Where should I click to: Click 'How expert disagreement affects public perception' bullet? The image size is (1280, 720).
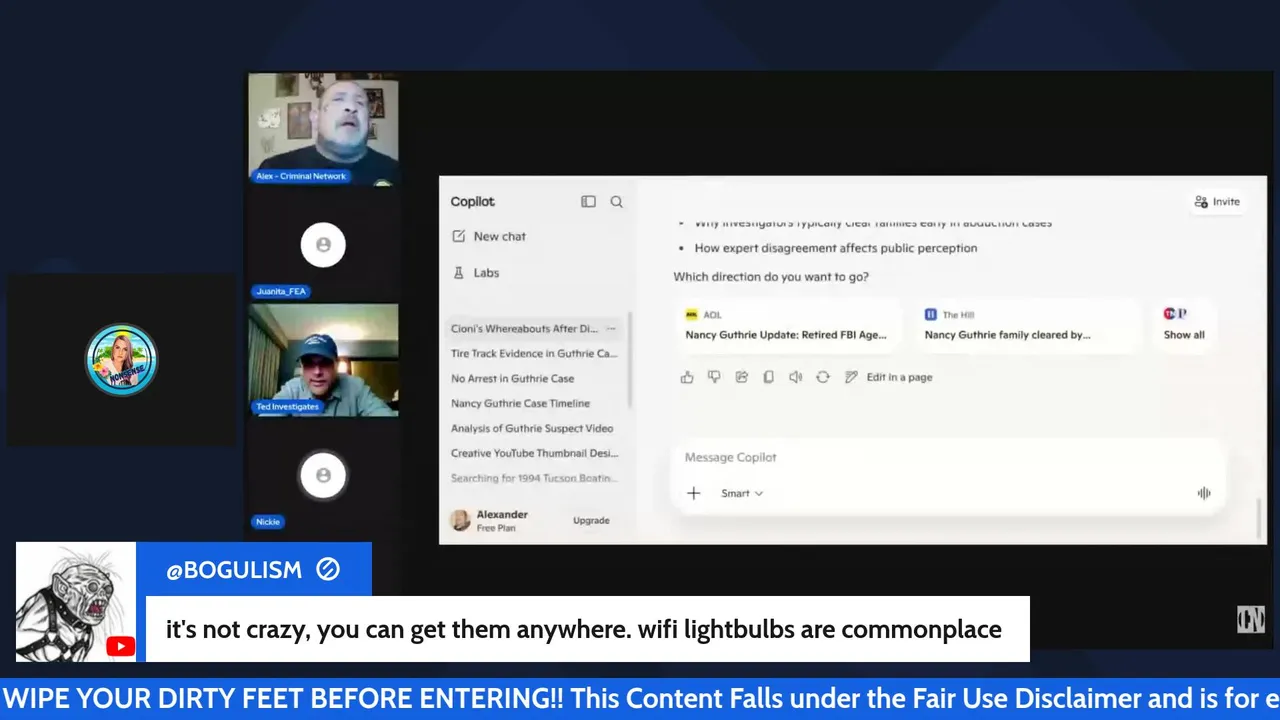pos(836,248)
